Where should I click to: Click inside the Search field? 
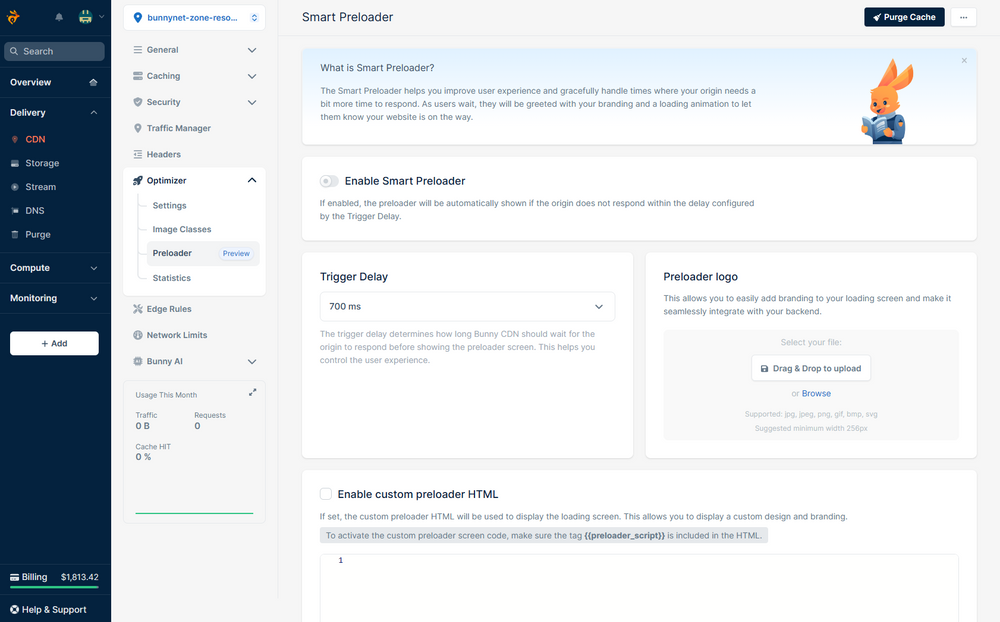pos(54,50)
